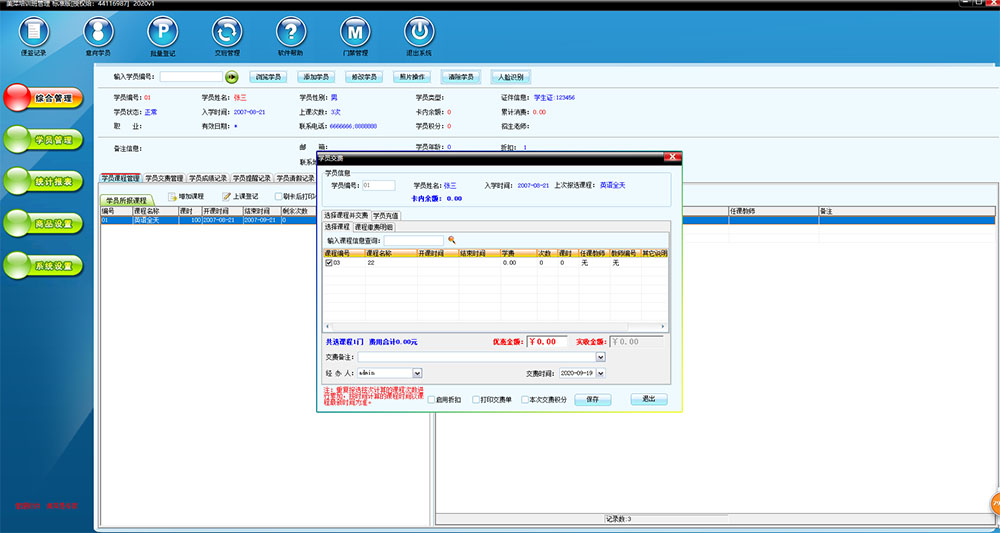Click the 保存 save button
This screenshot has width=1000, height=533.
pos(592,399)
